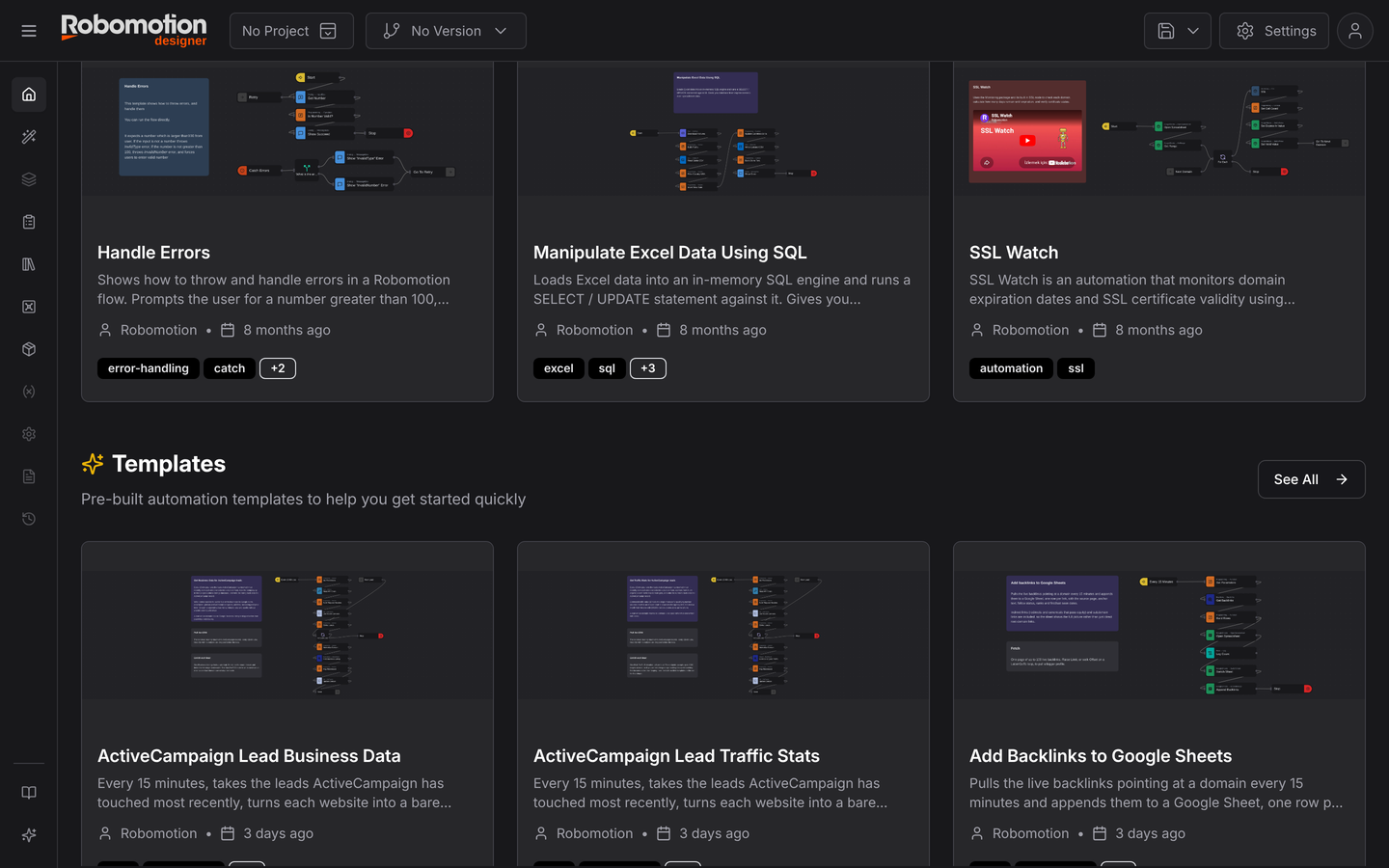Click the Handle Errors description text
The width and height of the screenshot is (1389, 868).
[x=274, y=289]
